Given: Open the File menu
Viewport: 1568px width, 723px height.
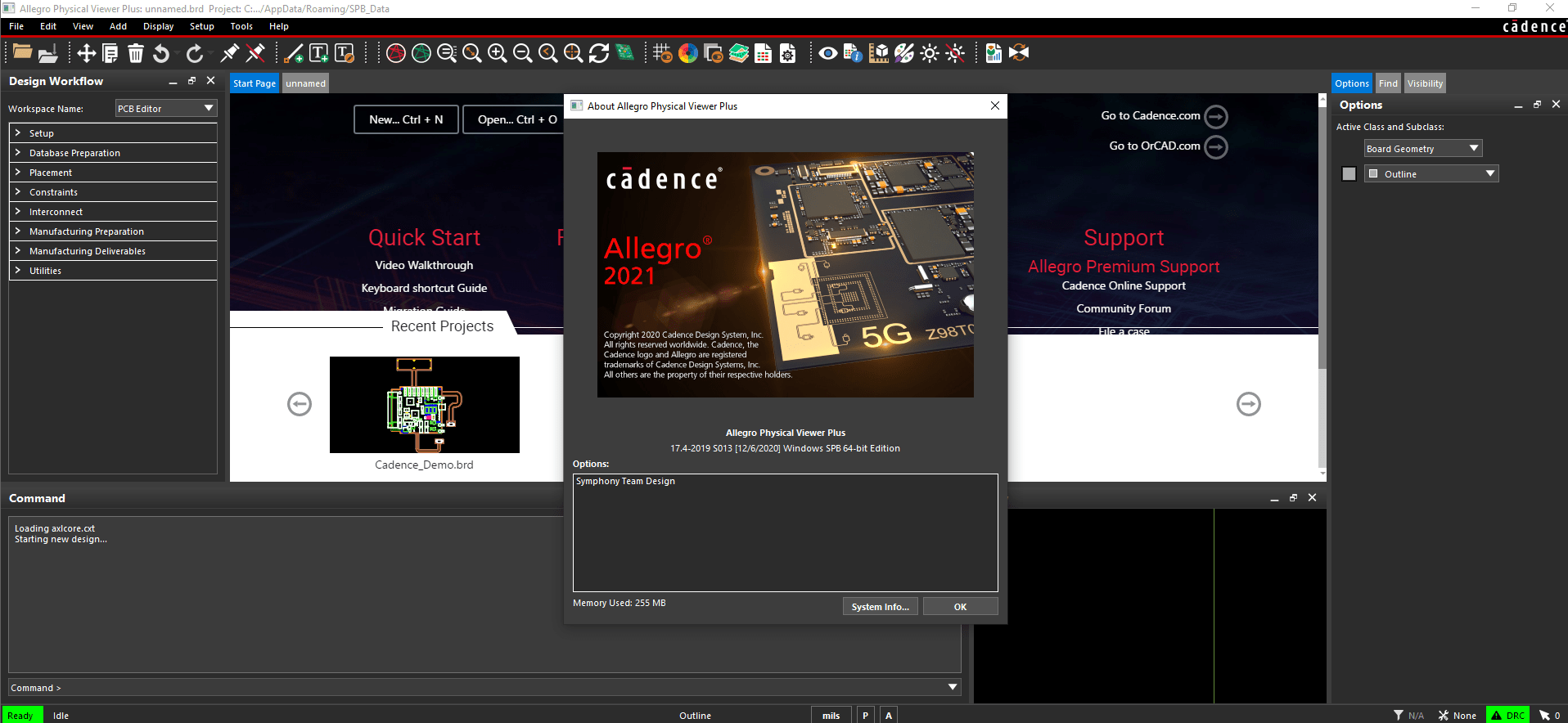Looking at the screenshot, I should pos(16,26).
